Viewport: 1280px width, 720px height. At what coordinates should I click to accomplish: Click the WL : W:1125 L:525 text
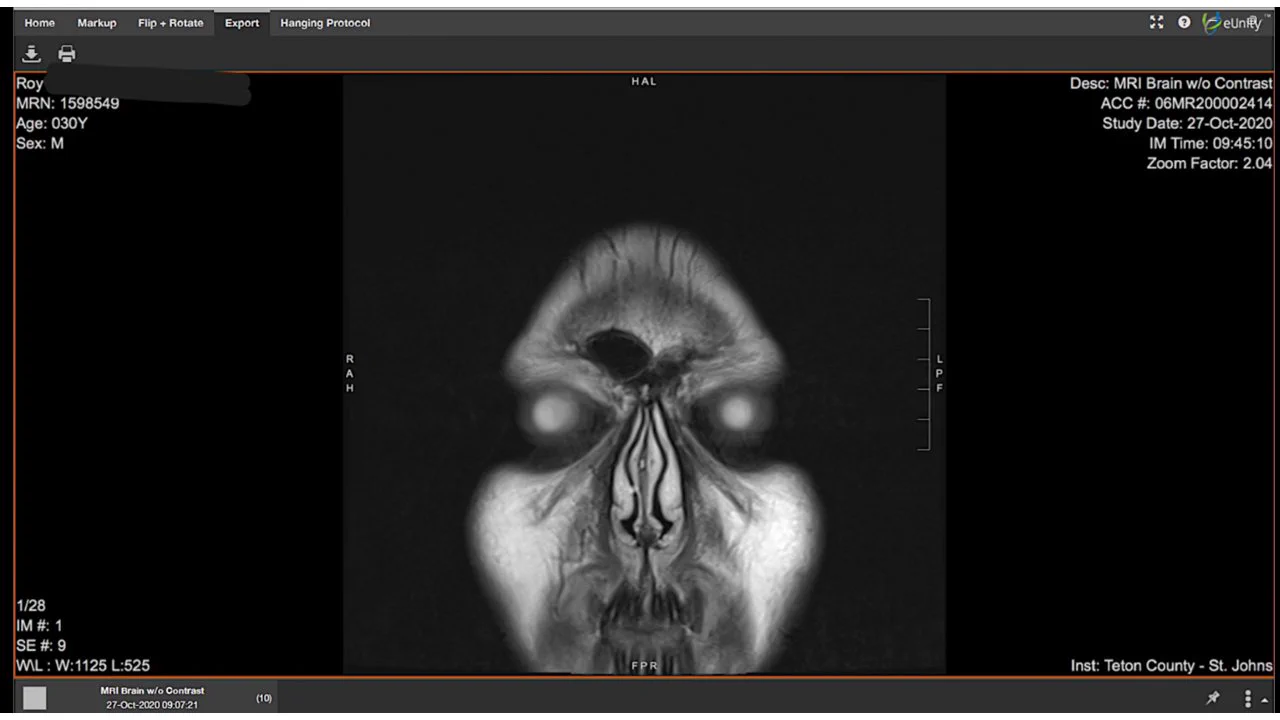pyautogui.click(x=84, y=666)
